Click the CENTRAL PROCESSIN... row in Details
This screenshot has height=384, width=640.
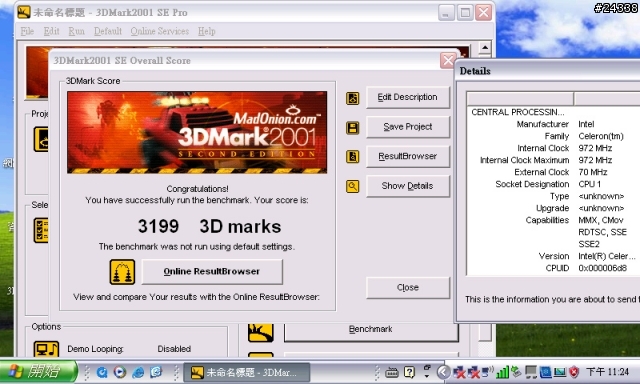coord(553,112)
